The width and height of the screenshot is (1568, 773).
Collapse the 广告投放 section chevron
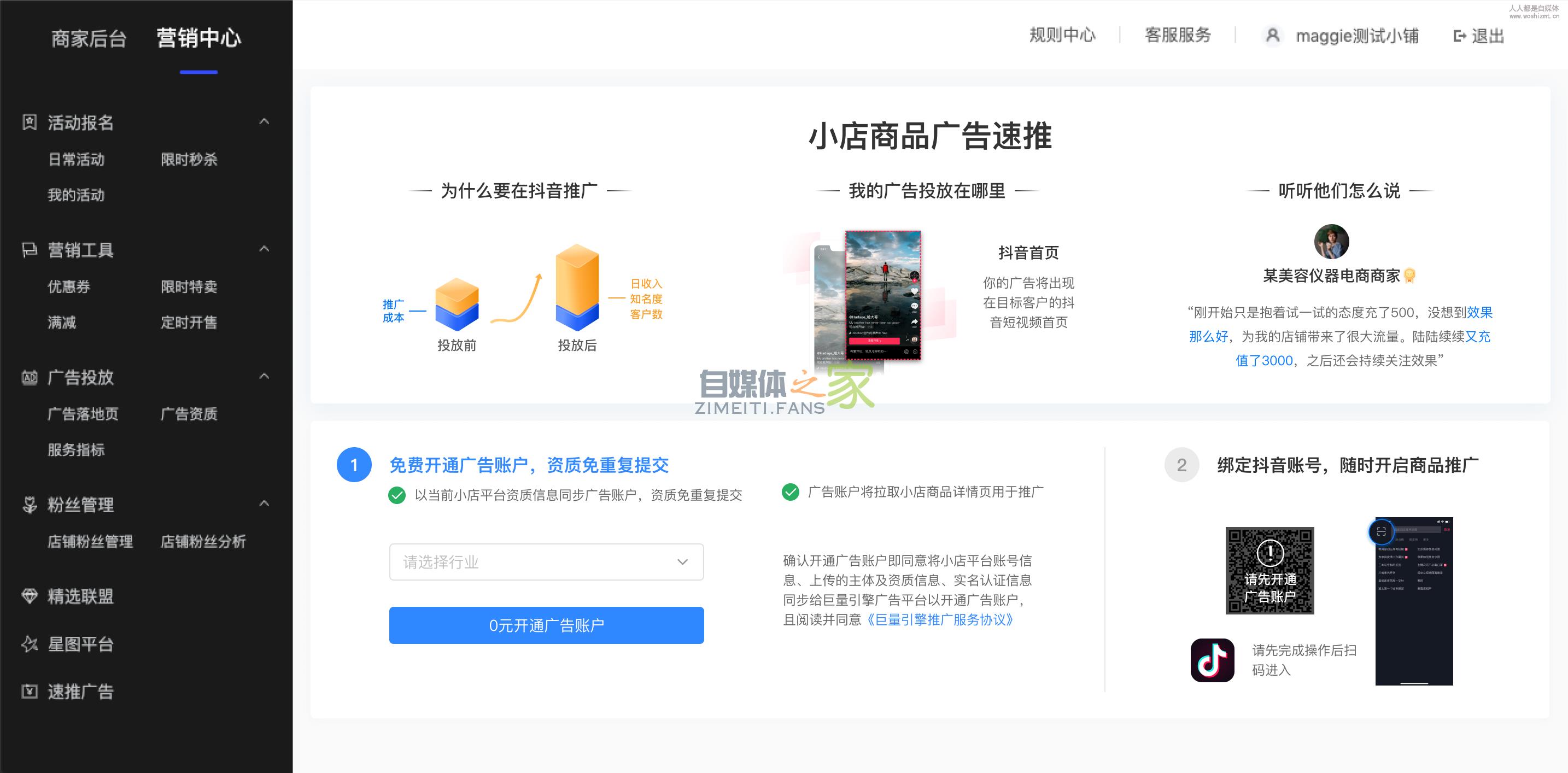264,376
